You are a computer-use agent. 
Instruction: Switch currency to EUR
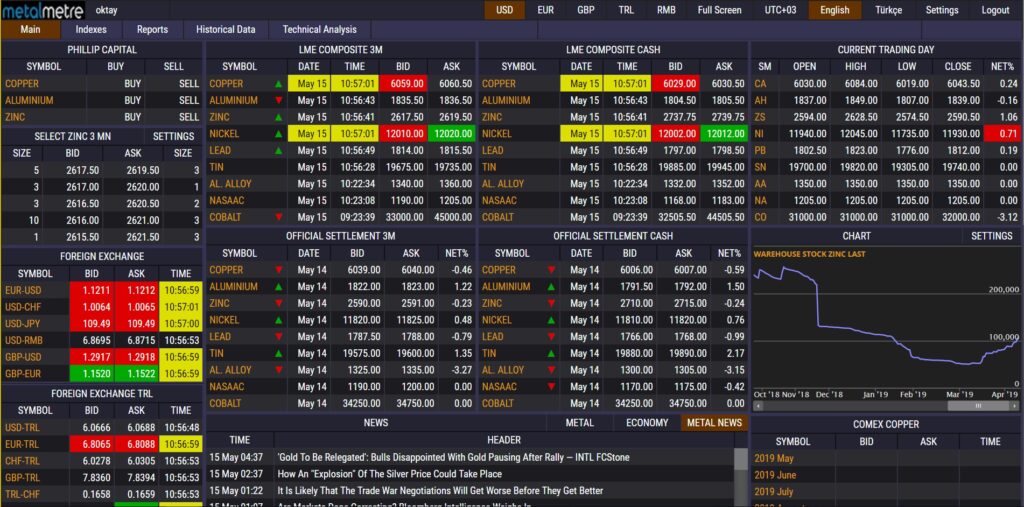click(x=546, y=10)
